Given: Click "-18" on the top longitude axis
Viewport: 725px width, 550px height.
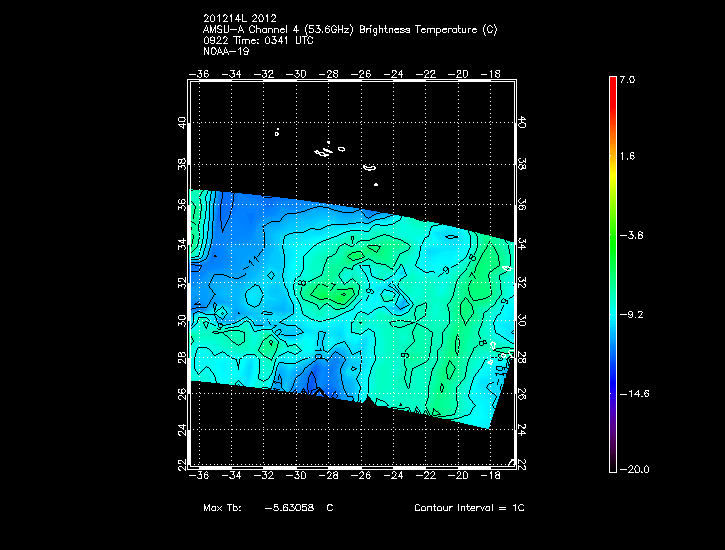Looking at the screenshot, I should click(490, 74).
